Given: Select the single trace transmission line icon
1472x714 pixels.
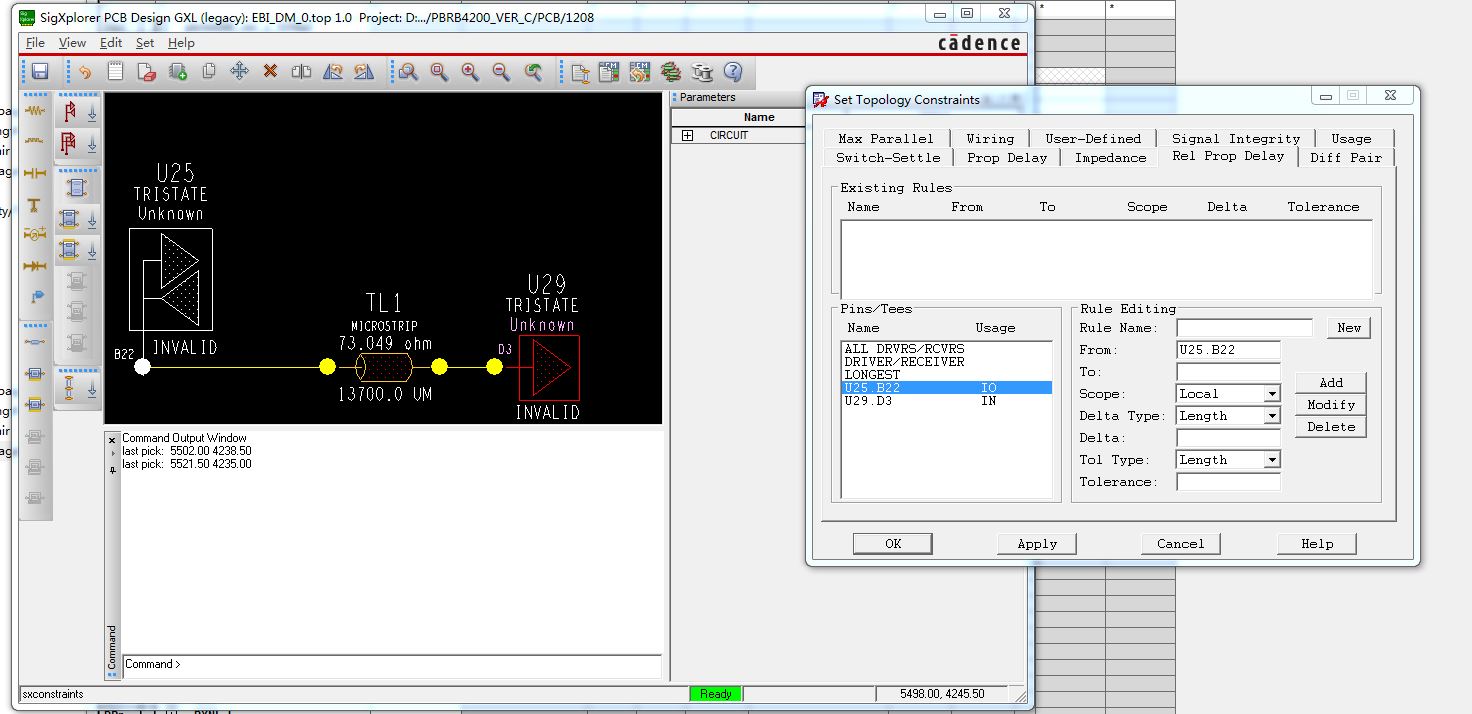Looking at the screenshot, I should [35, 343].
